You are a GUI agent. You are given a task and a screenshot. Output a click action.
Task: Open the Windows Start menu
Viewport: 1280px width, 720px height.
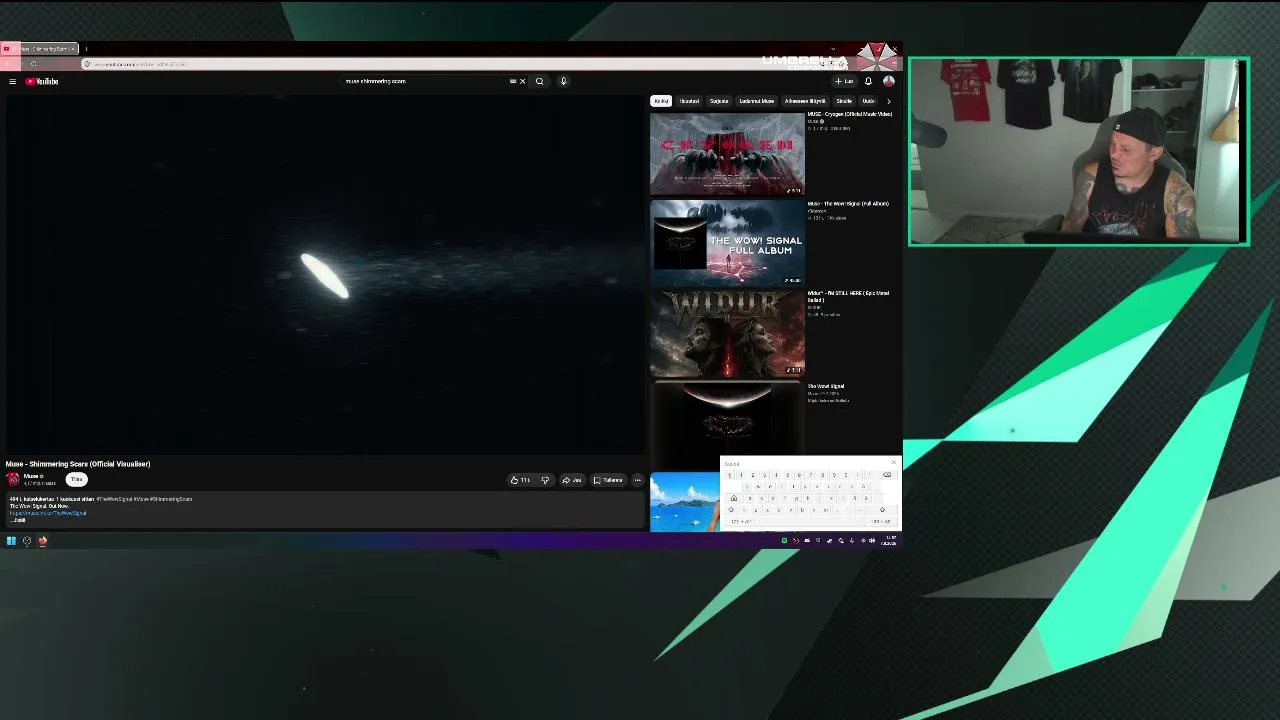point(11,541)
